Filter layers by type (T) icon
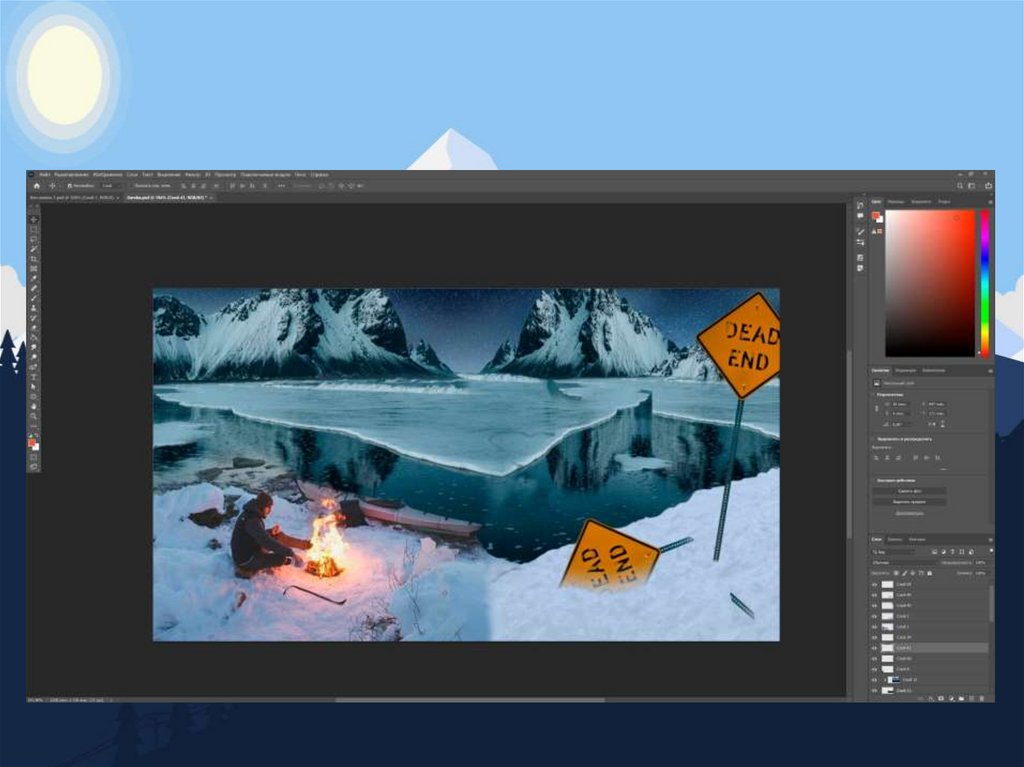Viewport: 1024px width, 767px height. coord(953,552)
